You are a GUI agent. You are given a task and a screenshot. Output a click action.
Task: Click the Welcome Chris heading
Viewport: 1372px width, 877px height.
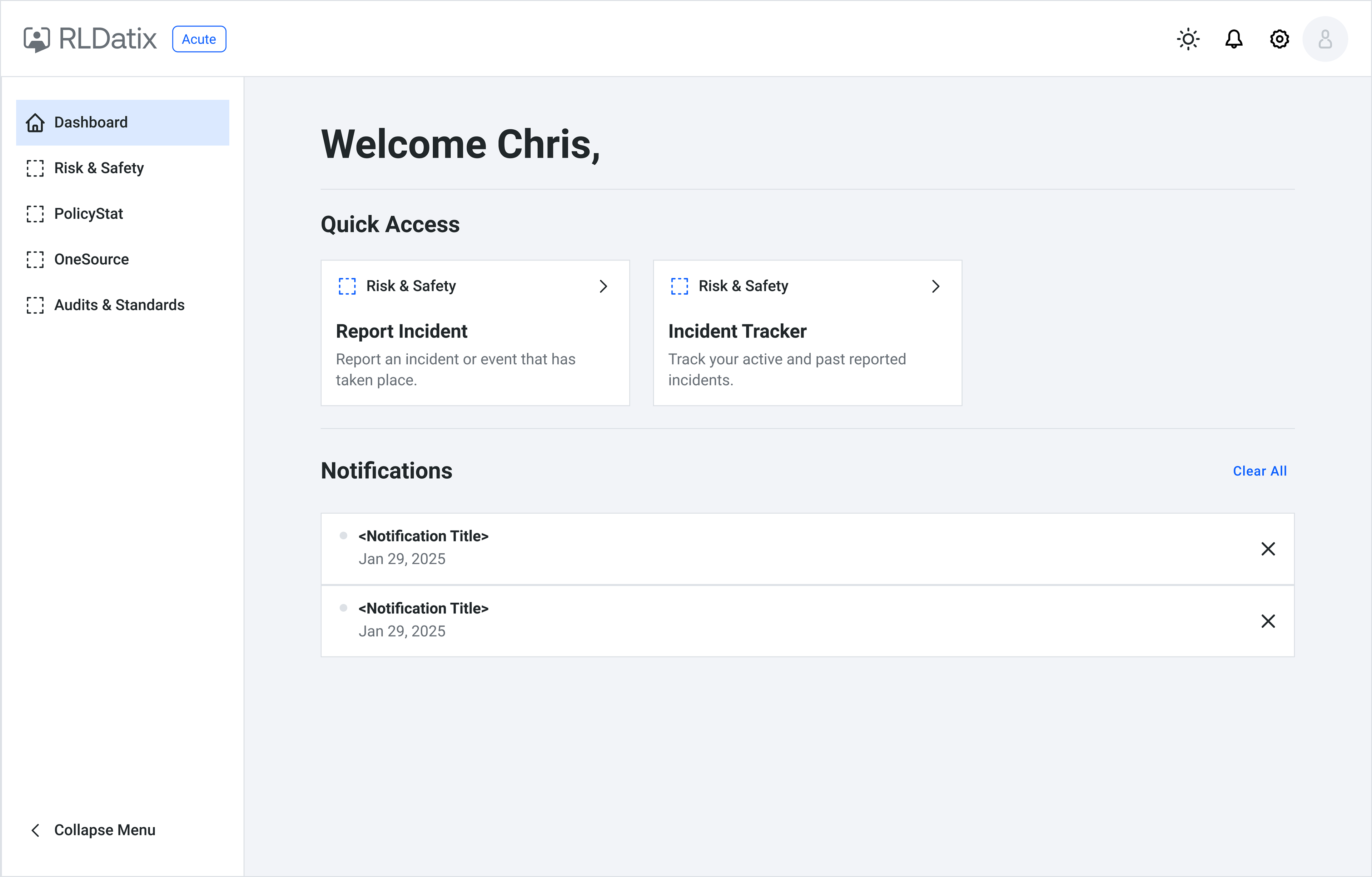(x=461, y=145)
